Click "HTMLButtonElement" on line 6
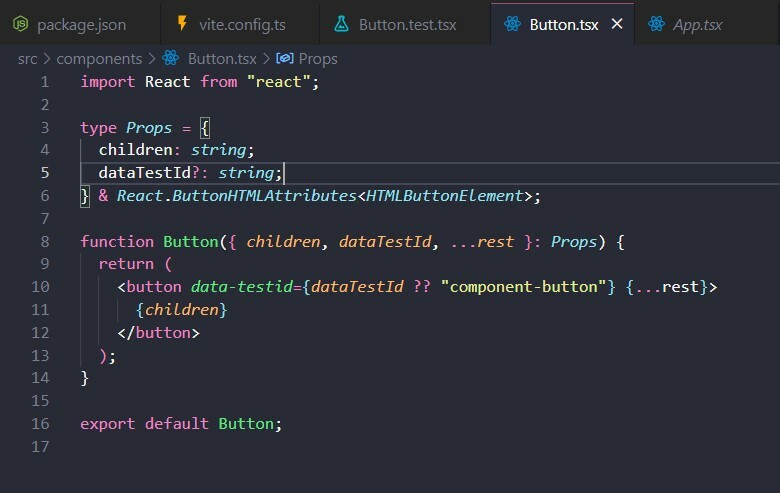This screenshot has width=780, height=493. click(444, 196)
